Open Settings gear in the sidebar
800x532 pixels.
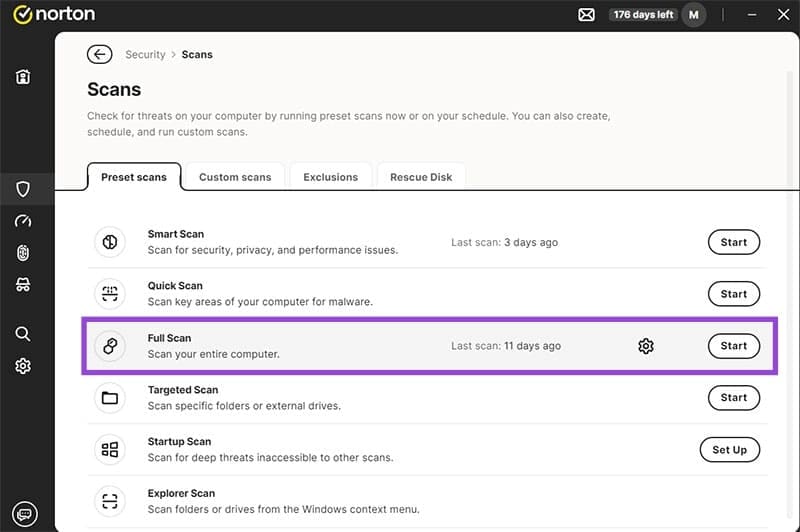pyautogui.click(x=23, y=366)
